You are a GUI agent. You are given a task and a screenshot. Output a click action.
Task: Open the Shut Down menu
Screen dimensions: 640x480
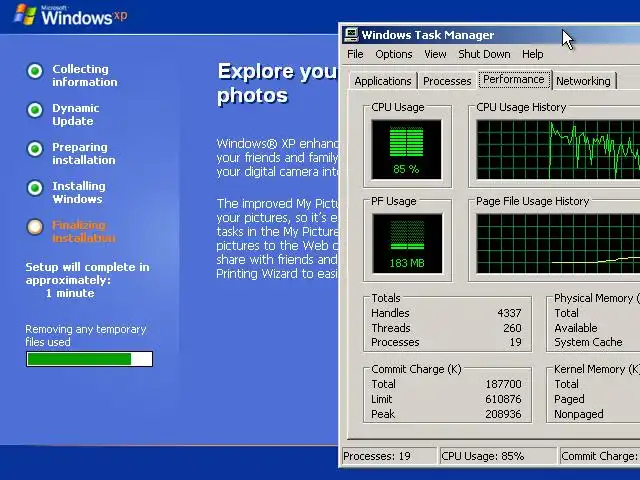click(484, 54)
